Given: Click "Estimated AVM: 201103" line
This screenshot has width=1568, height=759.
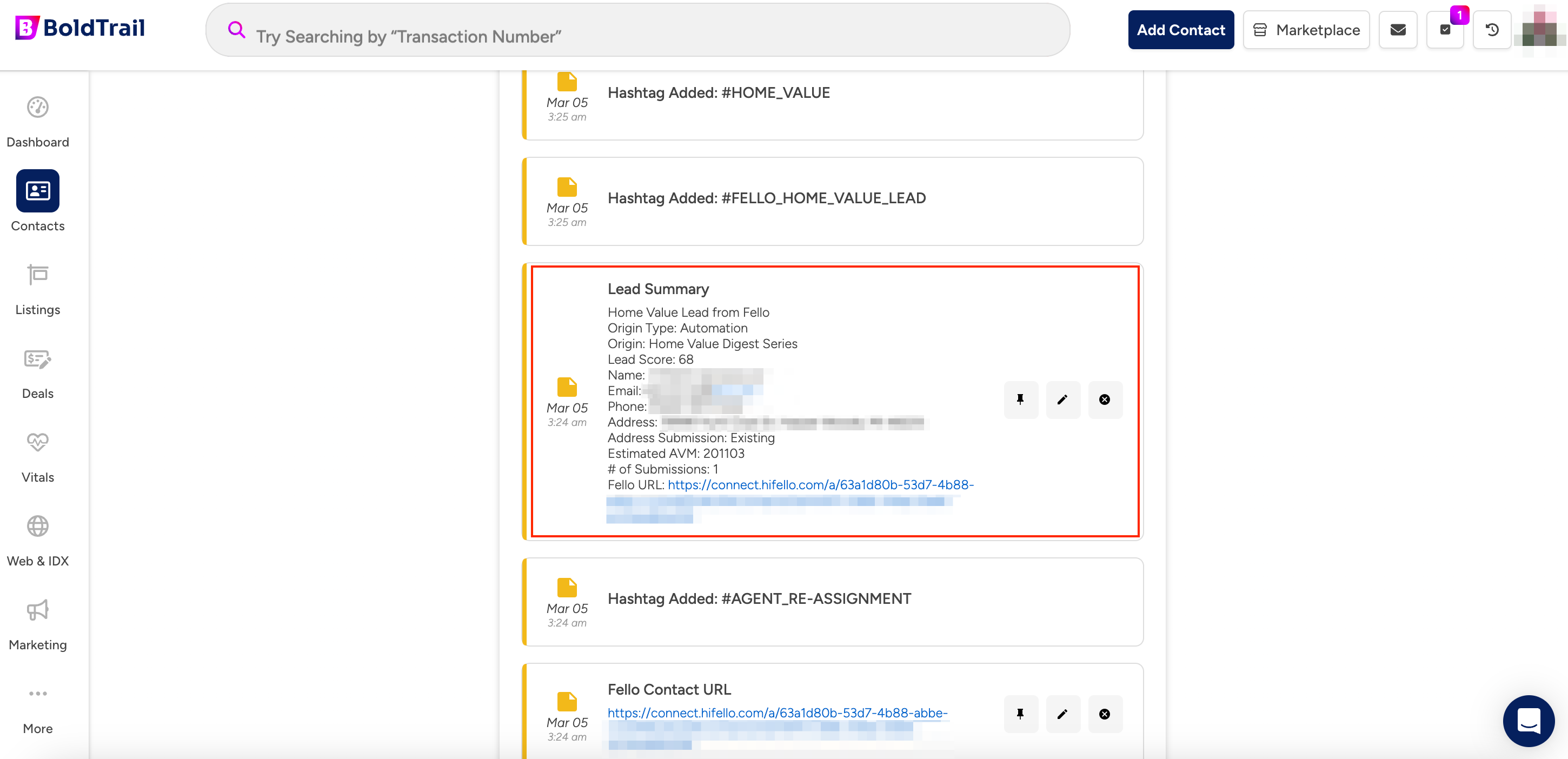Looking at the screenshot, I should (676, 454).
